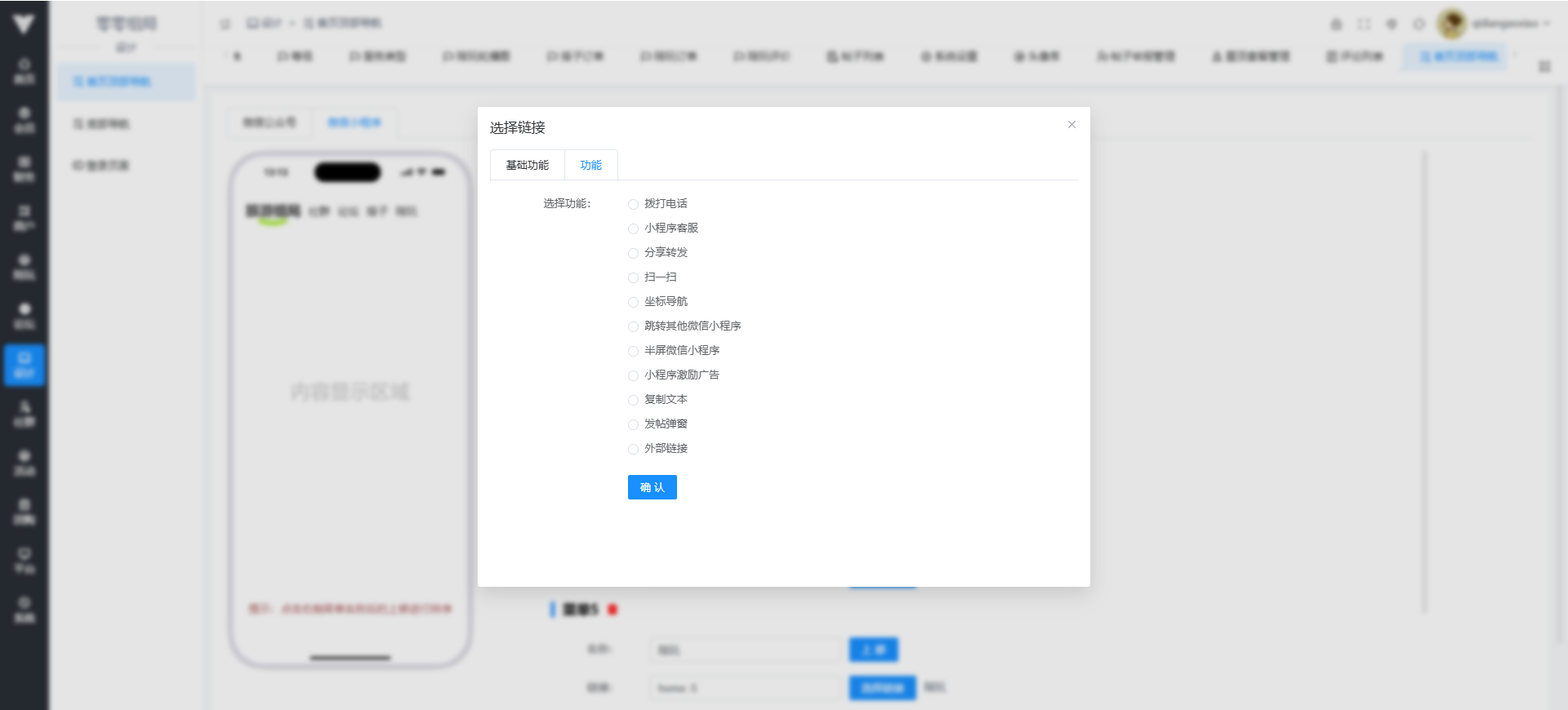Select the 外部链接 option

(633, 449)
